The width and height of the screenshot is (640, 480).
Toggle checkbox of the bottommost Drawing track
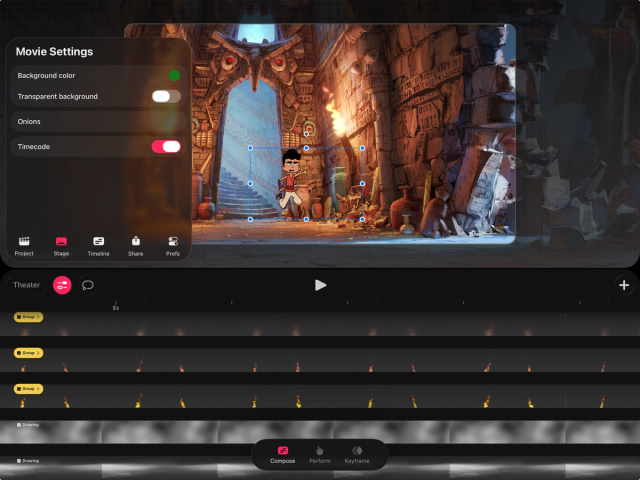(19, 461)
